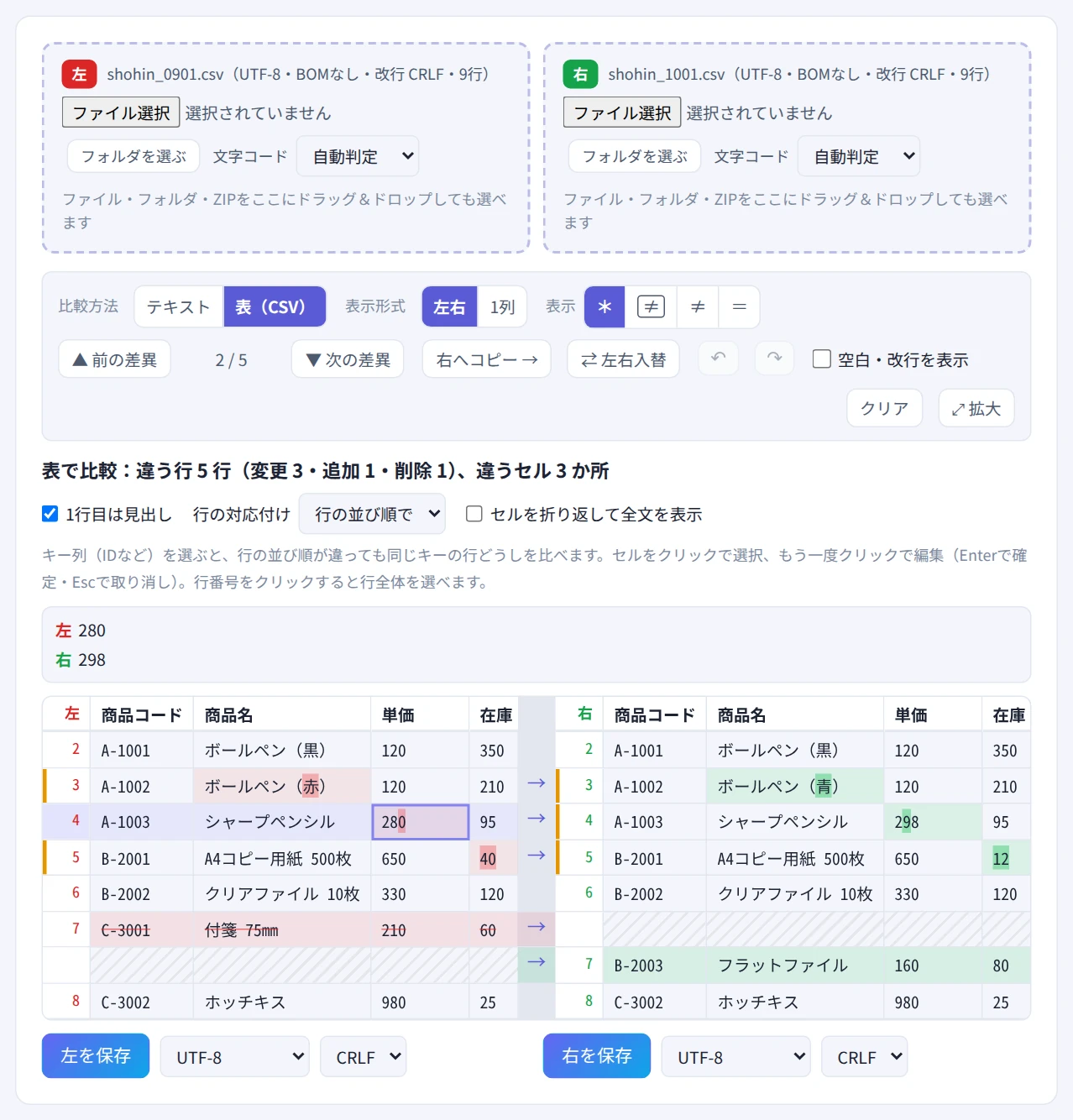This screenshot has height=1120, width=1073.
Task: Click added cell フラットファイル
Action: (x=794, y=966)
